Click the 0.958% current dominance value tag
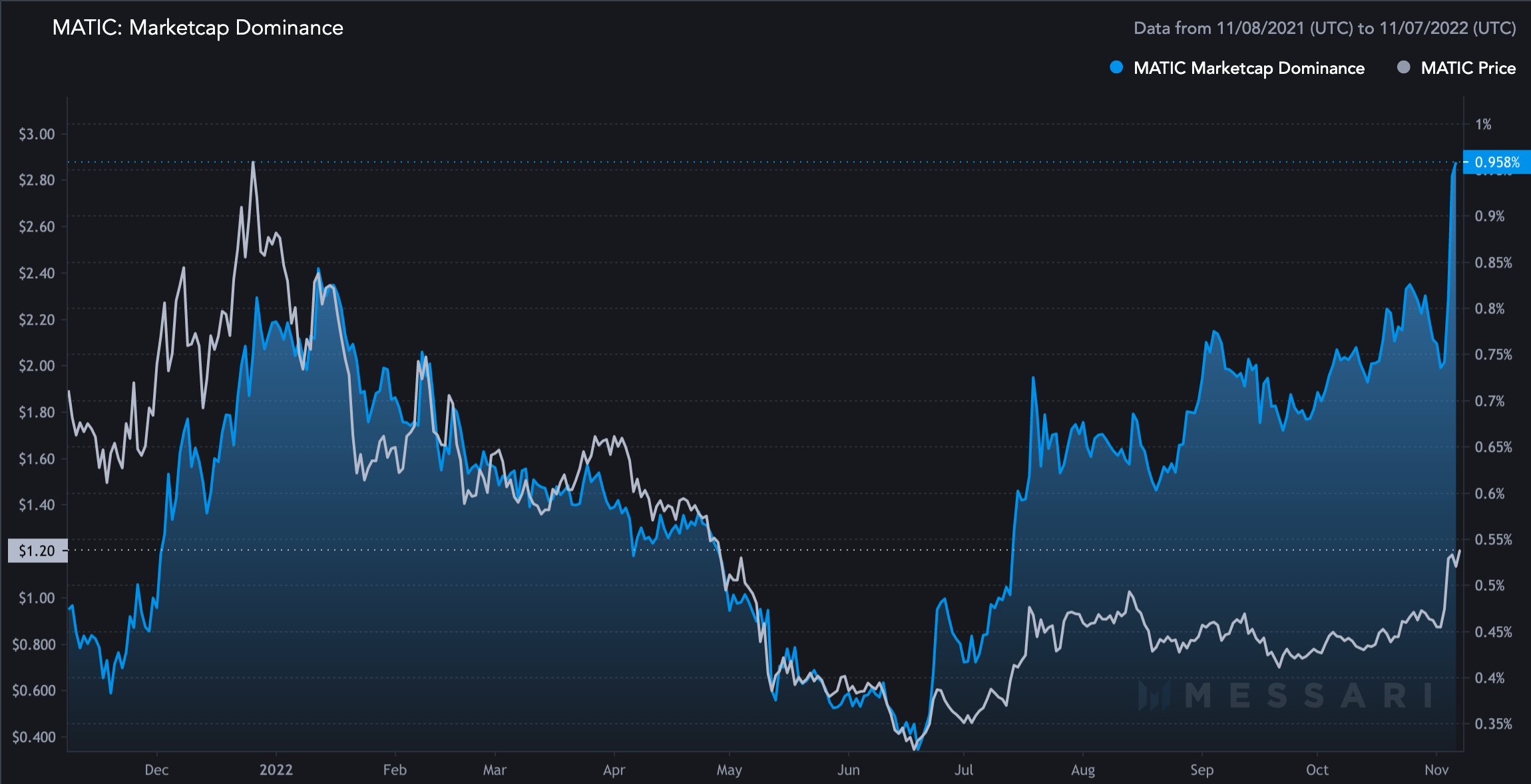Screen dimensions: 1531x784 click(x=1497, y=162)
